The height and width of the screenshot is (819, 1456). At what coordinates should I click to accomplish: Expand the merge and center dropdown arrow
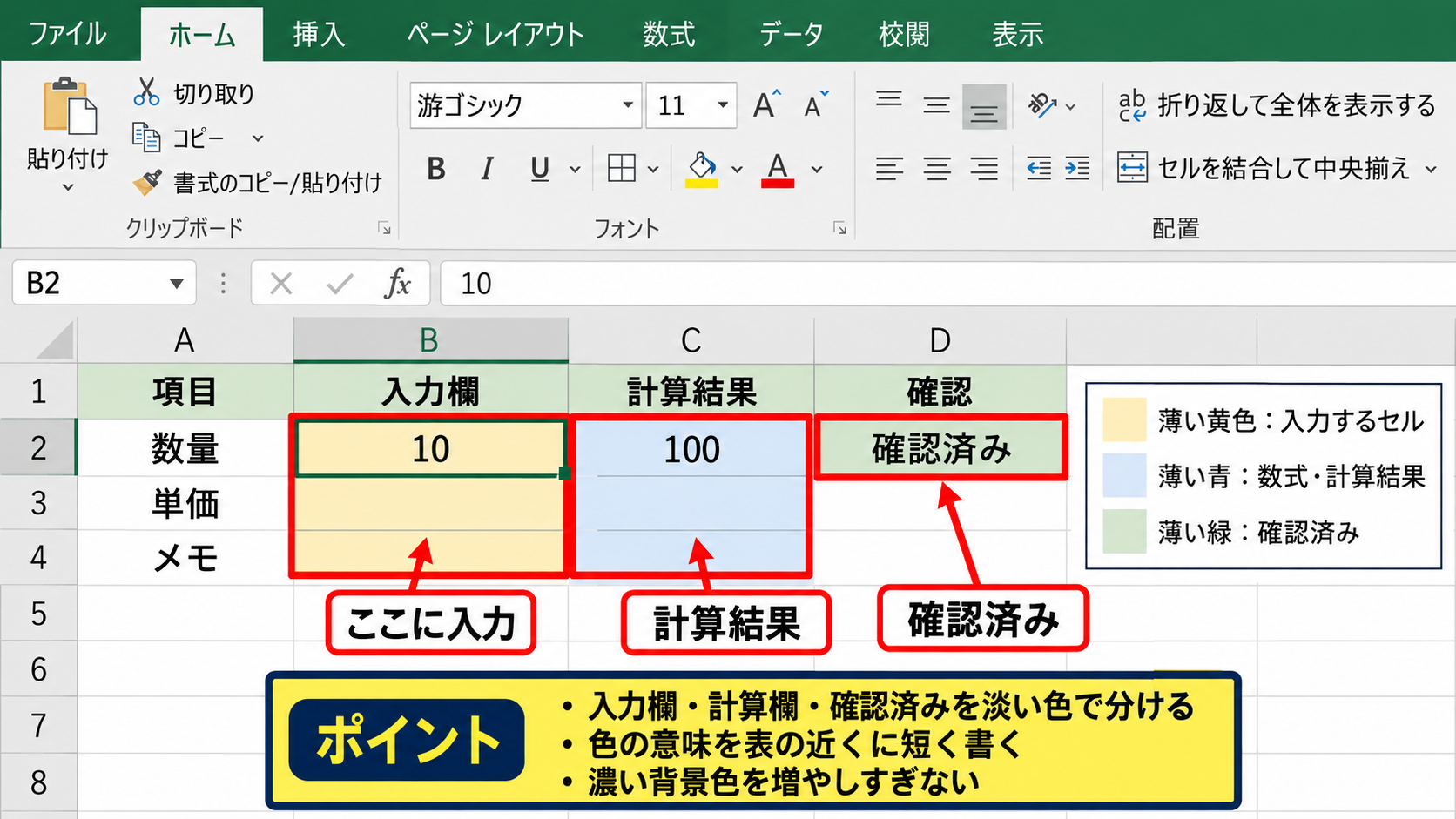click(x=1431, y=169)
